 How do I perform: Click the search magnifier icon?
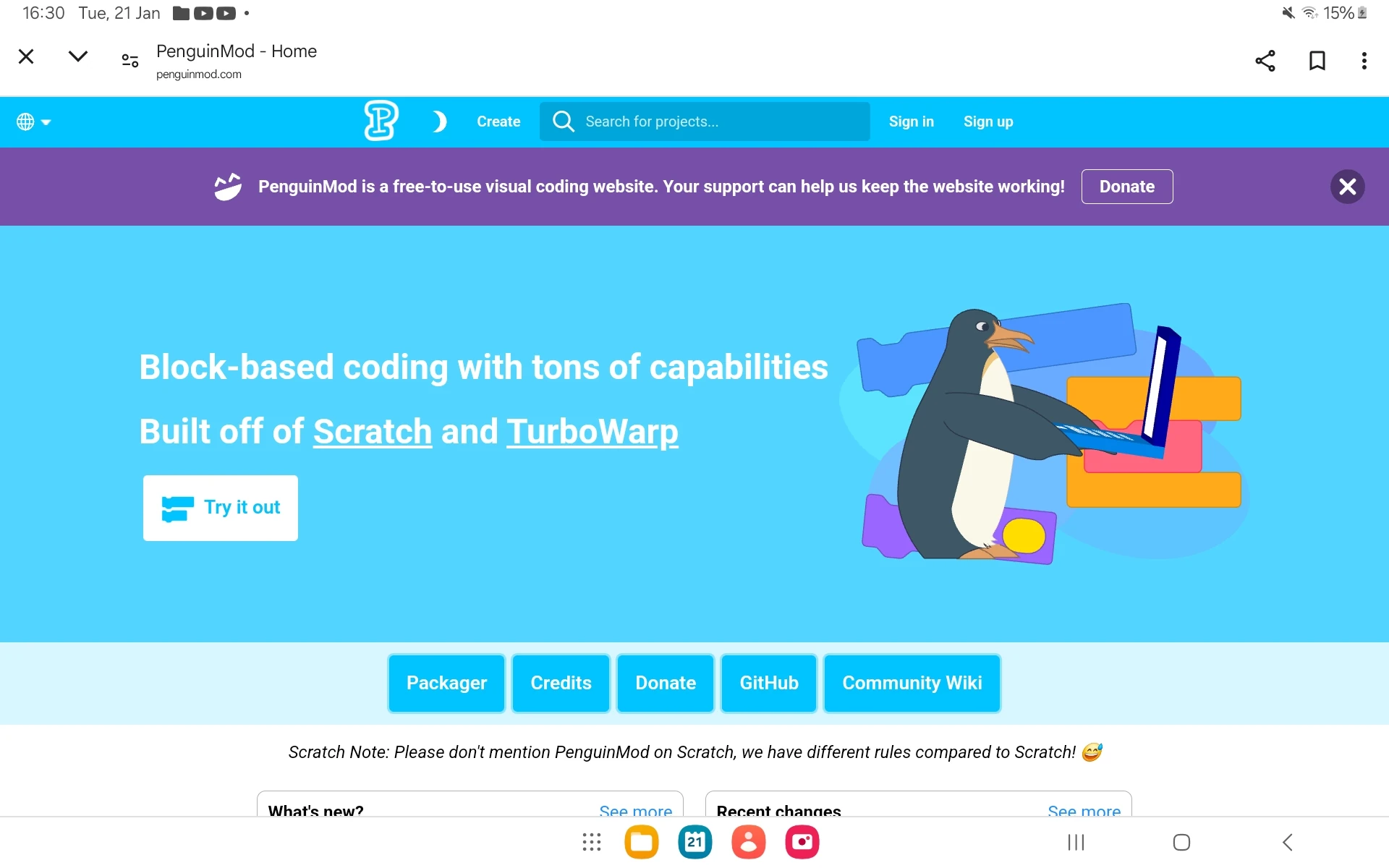coord(563,122)
